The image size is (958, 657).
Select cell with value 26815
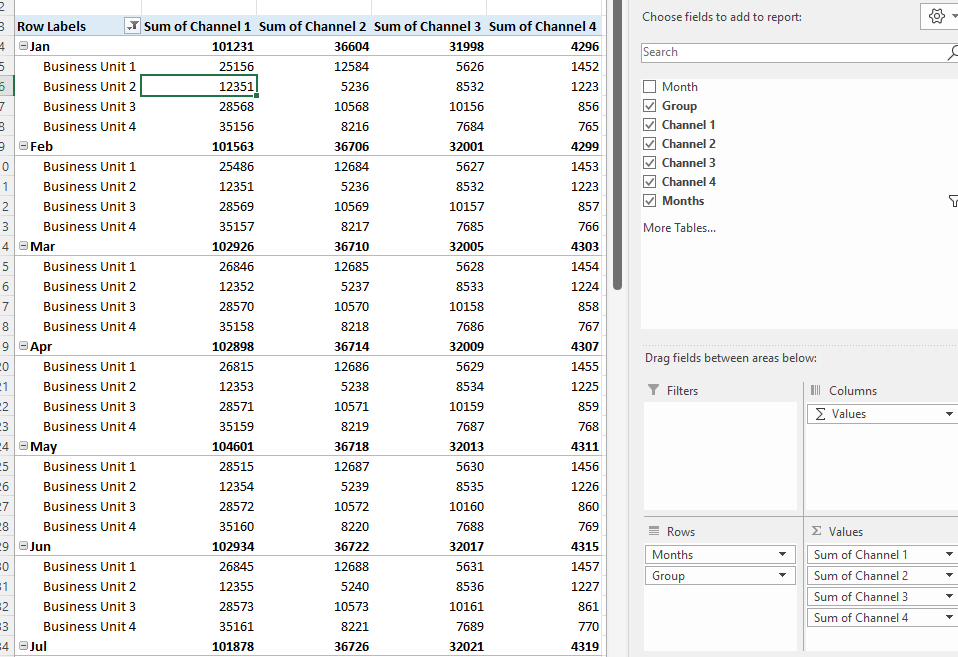pos(199,367)
